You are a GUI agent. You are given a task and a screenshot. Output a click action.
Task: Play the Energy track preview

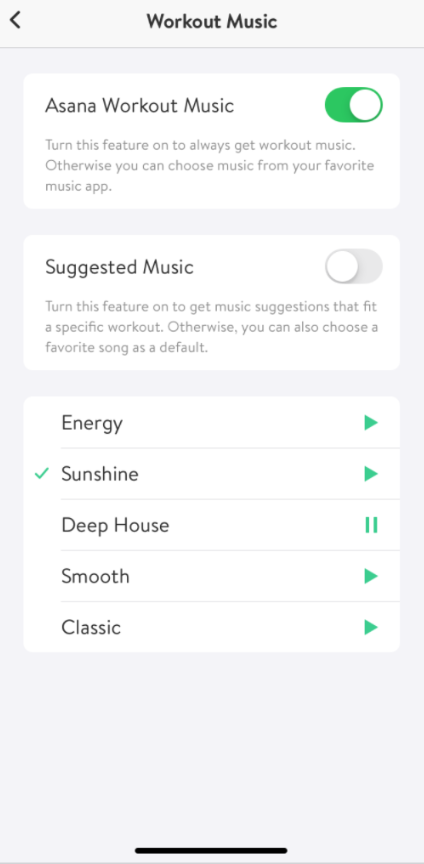pos(371,423)
